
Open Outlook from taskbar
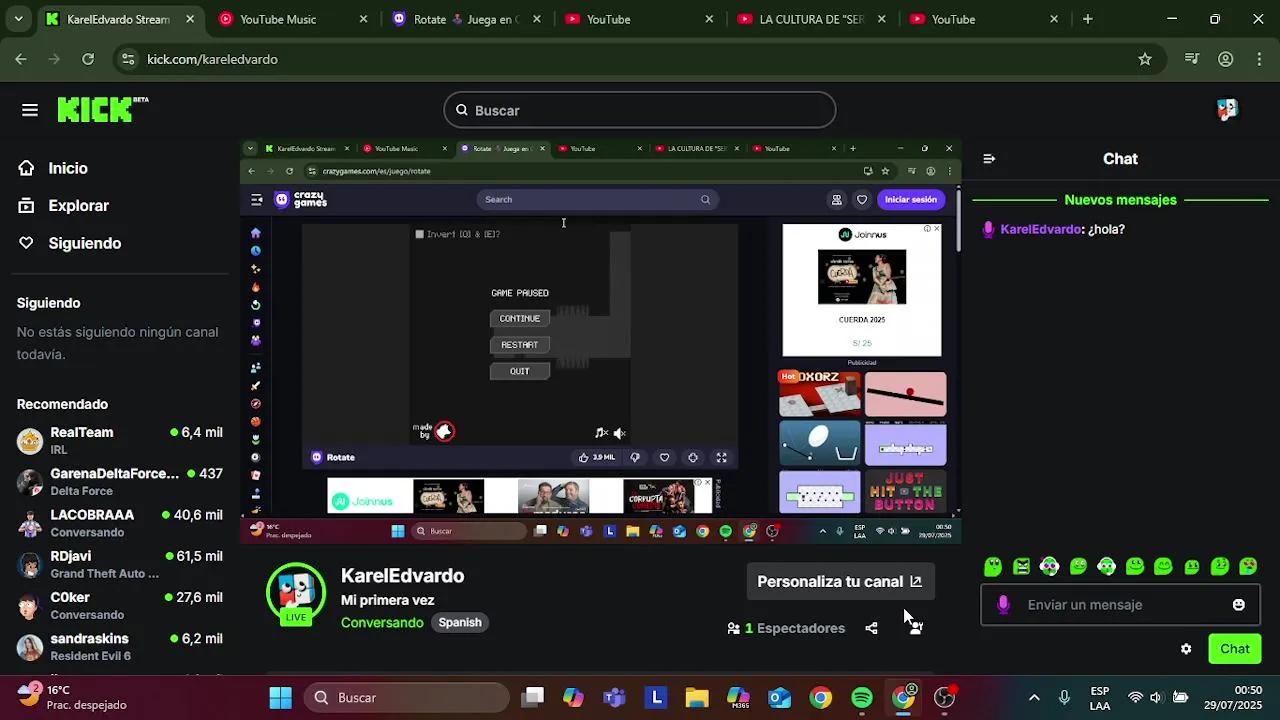[779, 697]
